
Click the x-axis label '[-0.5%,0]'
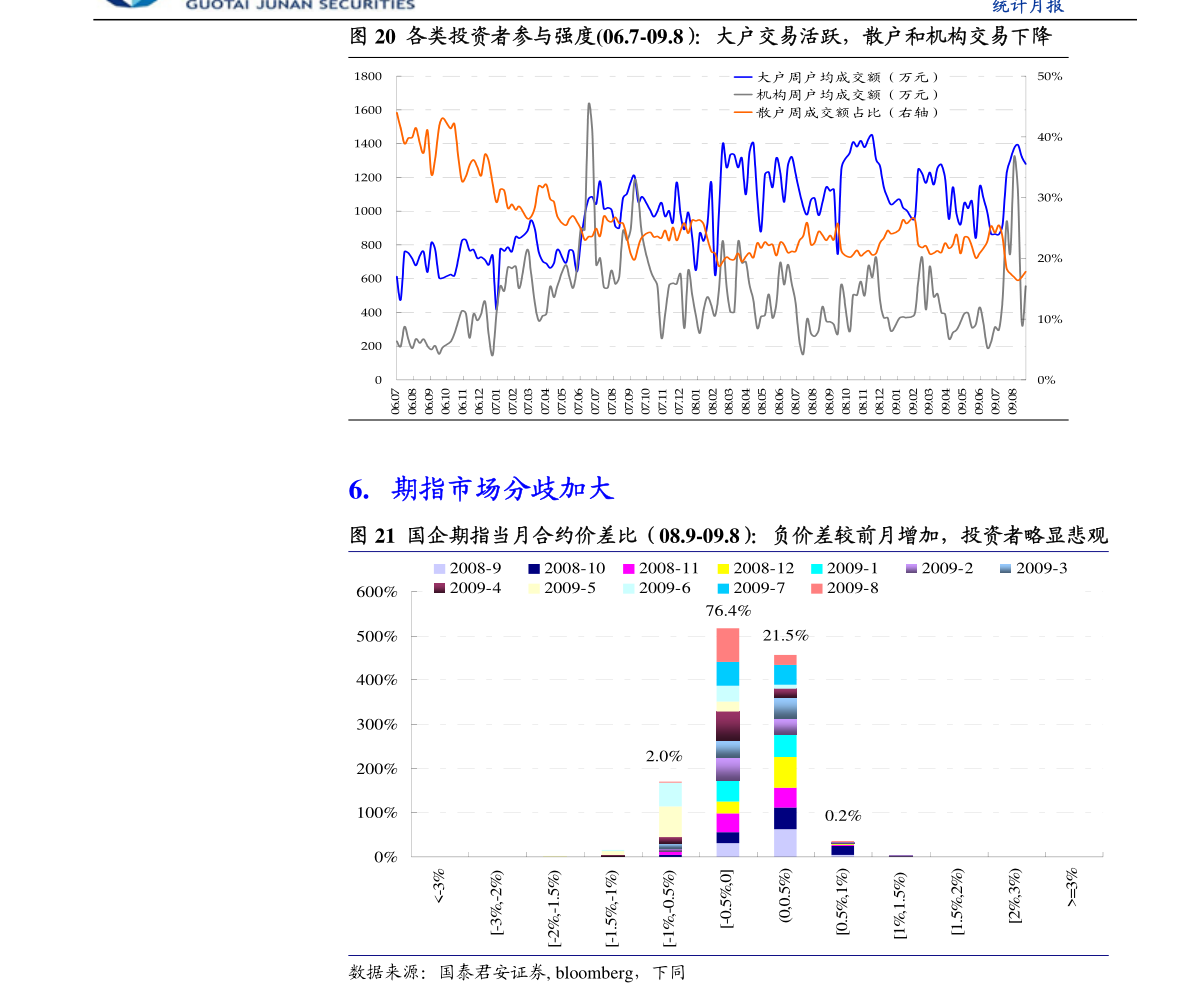(x=726, y=900)
